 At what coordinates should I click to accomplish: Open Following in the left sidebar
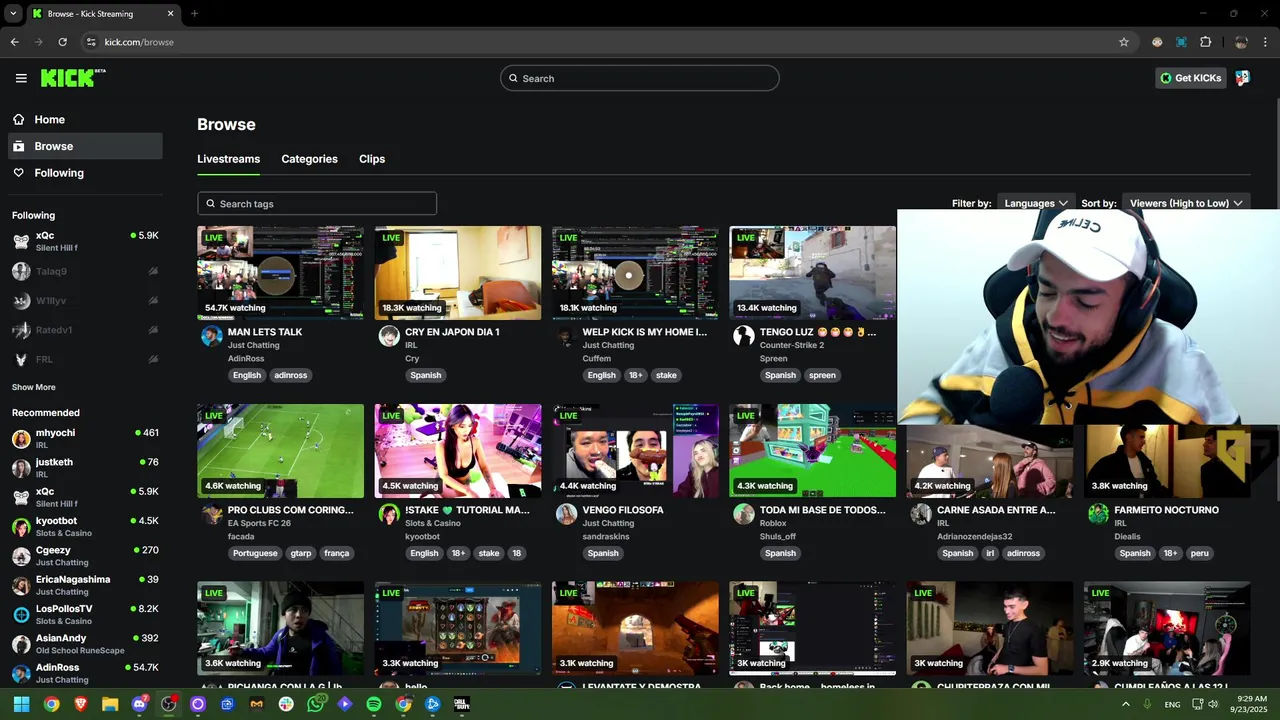click(x=85, y=173)
